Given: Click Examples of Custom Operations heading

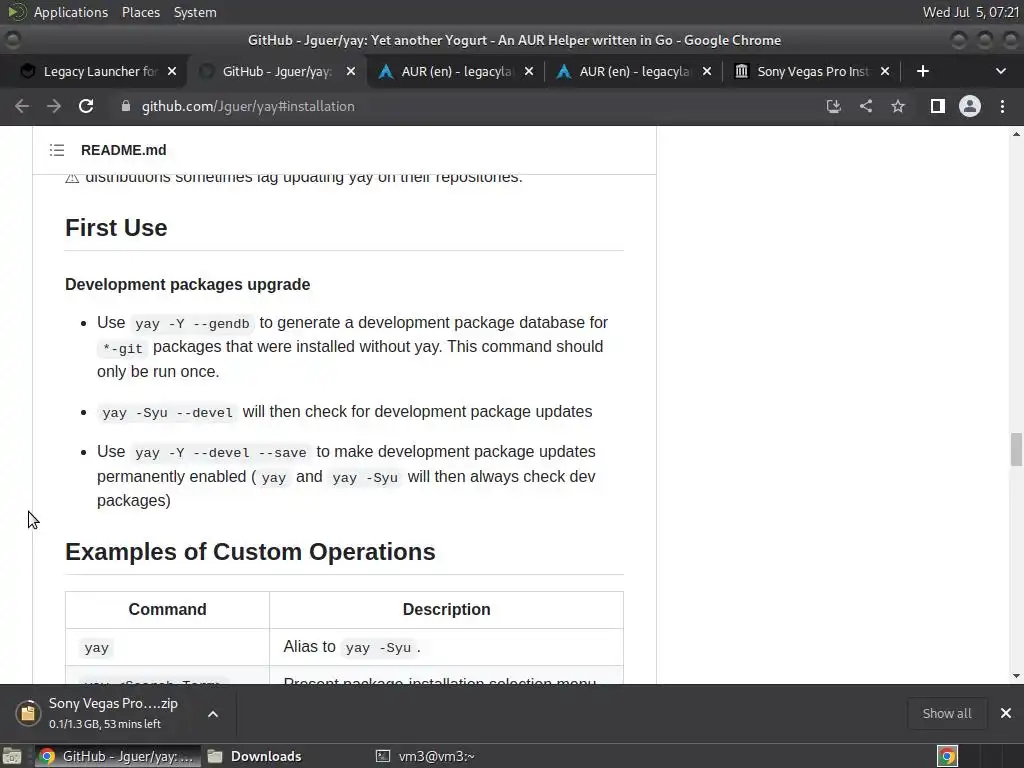Looking at the screenshot, I should click(x=250, y=552).
